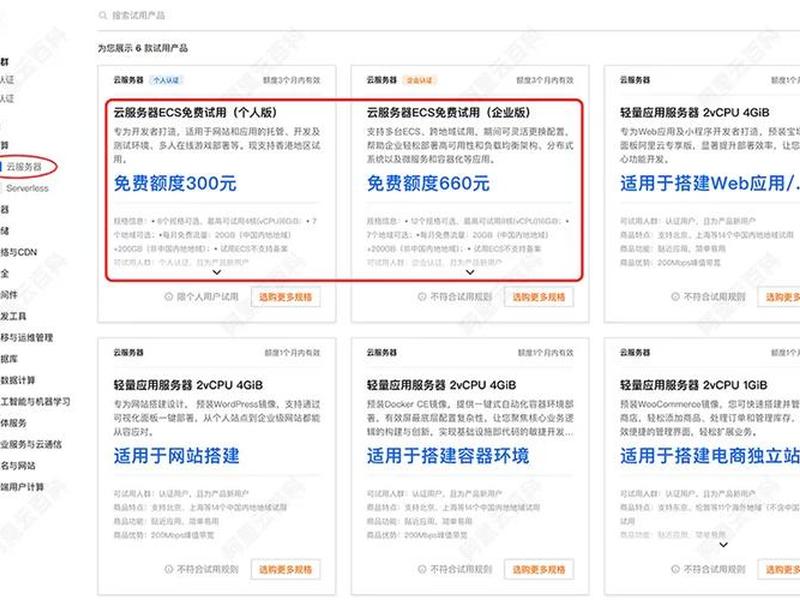Open 云服务器ECS免费试用（个人版） title
This screenshot has width=800, height=600.
(x=195, y=112)
